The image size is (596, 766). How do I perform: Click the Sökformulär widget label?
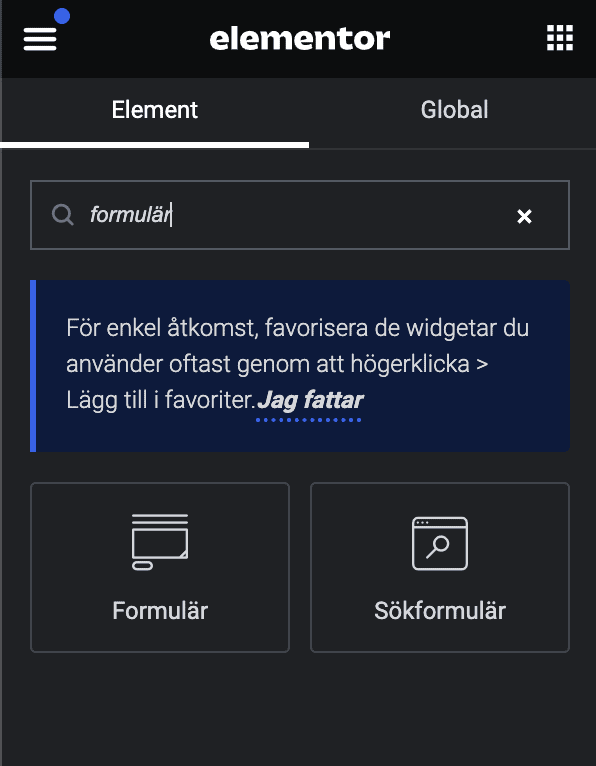pyautogui.click(x=440, y=611)
